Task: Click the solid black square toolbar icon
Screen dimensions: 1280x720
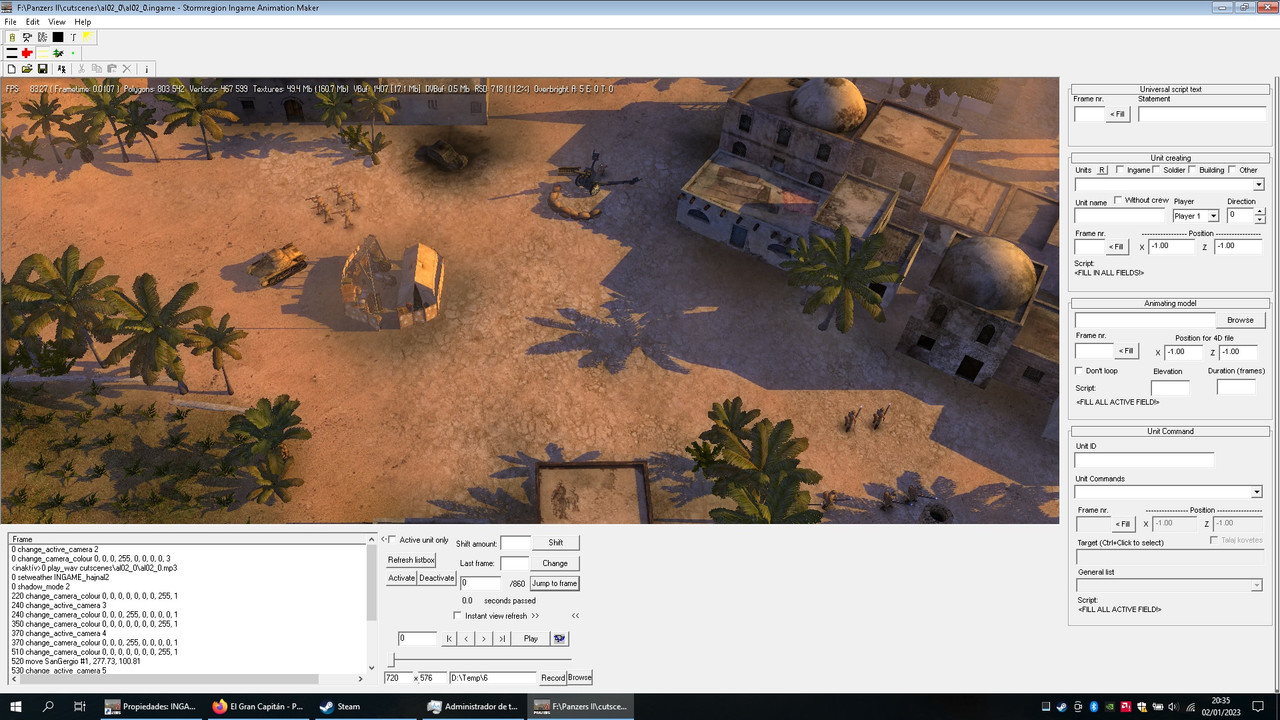Action: pos(58,37)
